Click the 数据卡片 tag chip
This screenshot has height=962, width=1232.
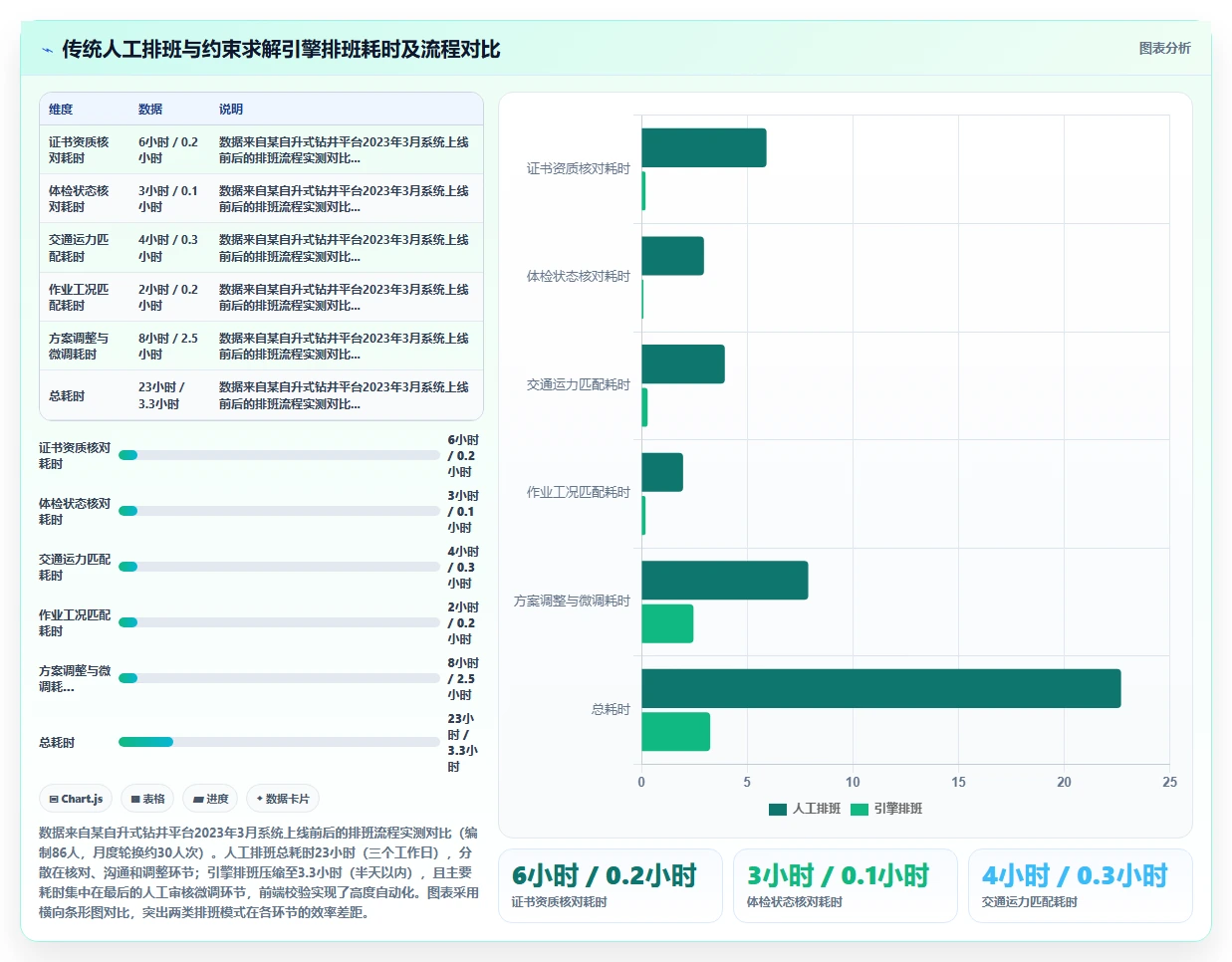click(283, 799)
